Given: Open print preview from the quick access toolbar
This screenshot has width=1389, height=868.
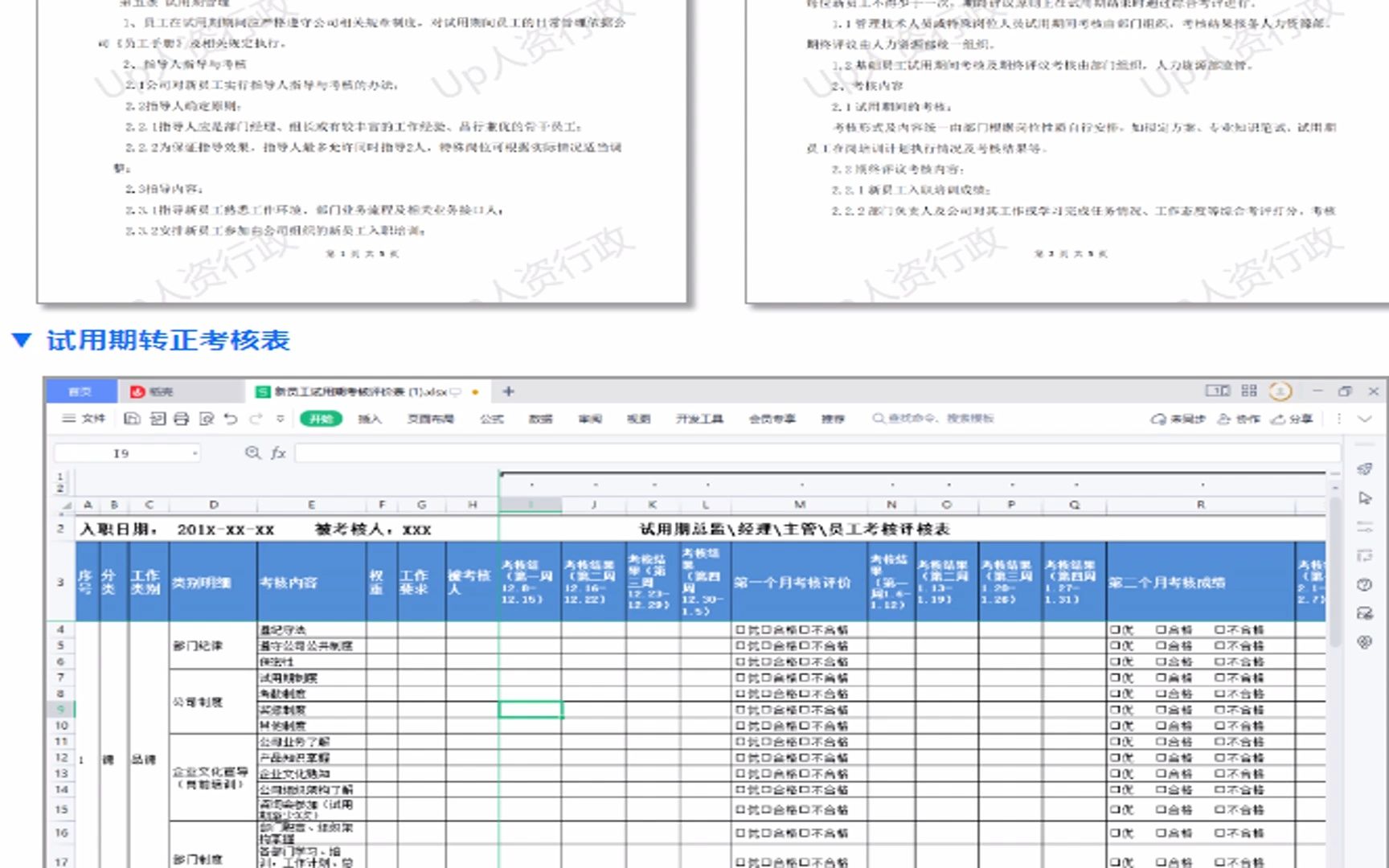Looking at the screenshot, I should point(207,419).
